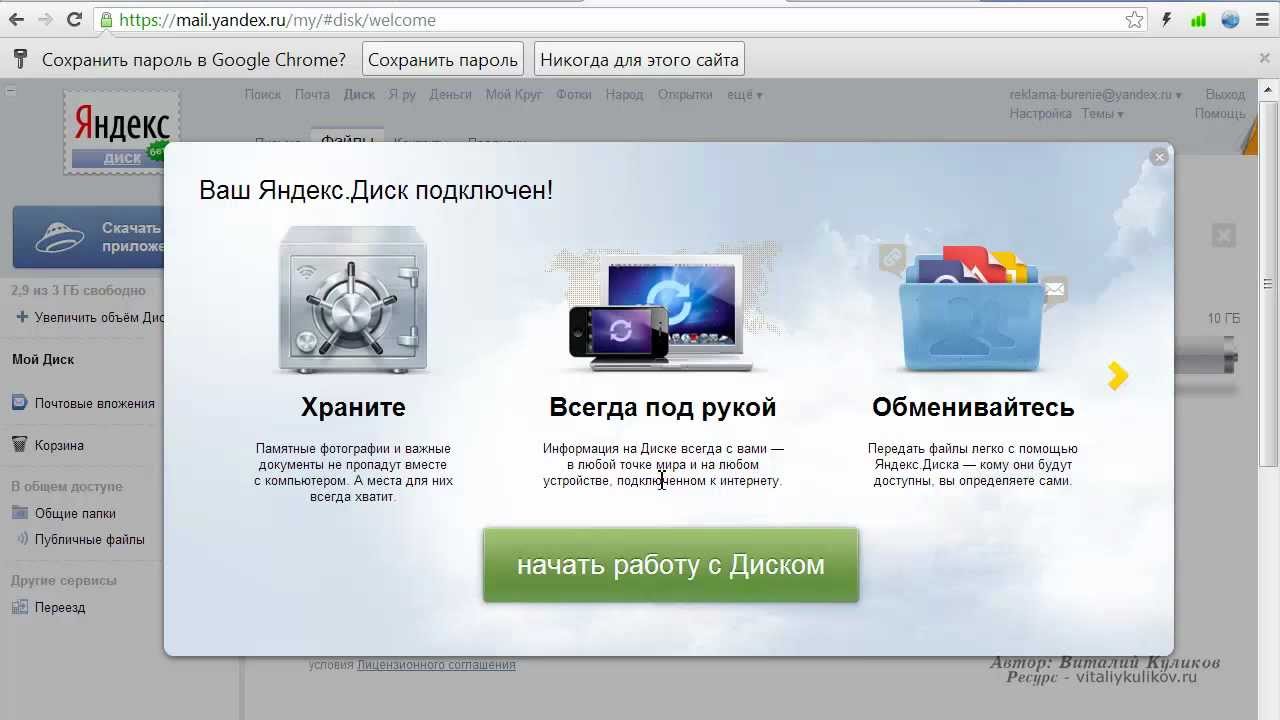Open the Диск service link
The width and height of the screenshot is (1280, 720).
(359, 94)
